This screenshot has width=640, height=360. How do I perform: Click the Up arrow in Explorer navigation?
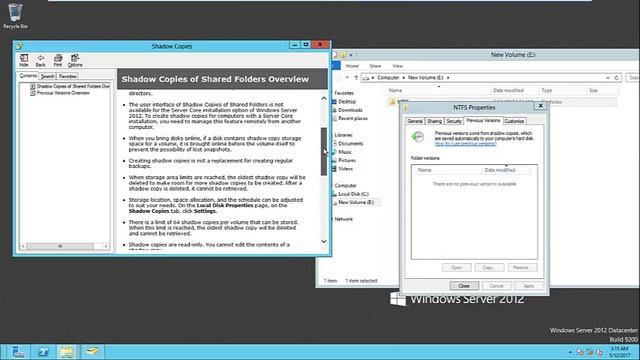coord(356,78)
